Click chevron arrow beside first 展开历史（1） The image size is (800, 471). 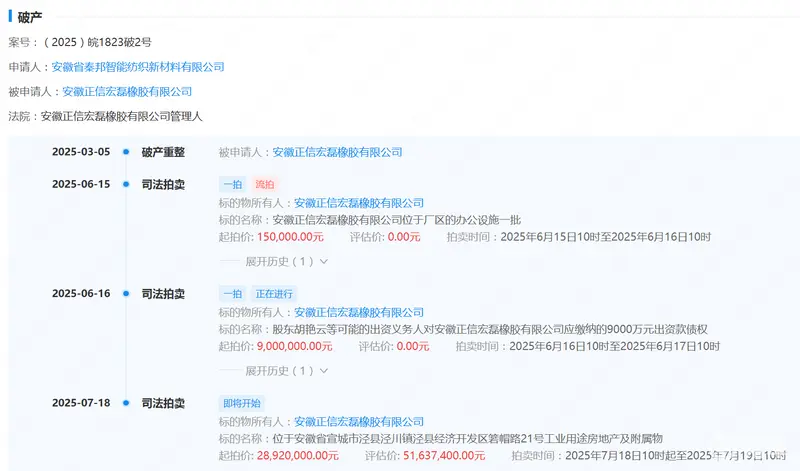323,262
